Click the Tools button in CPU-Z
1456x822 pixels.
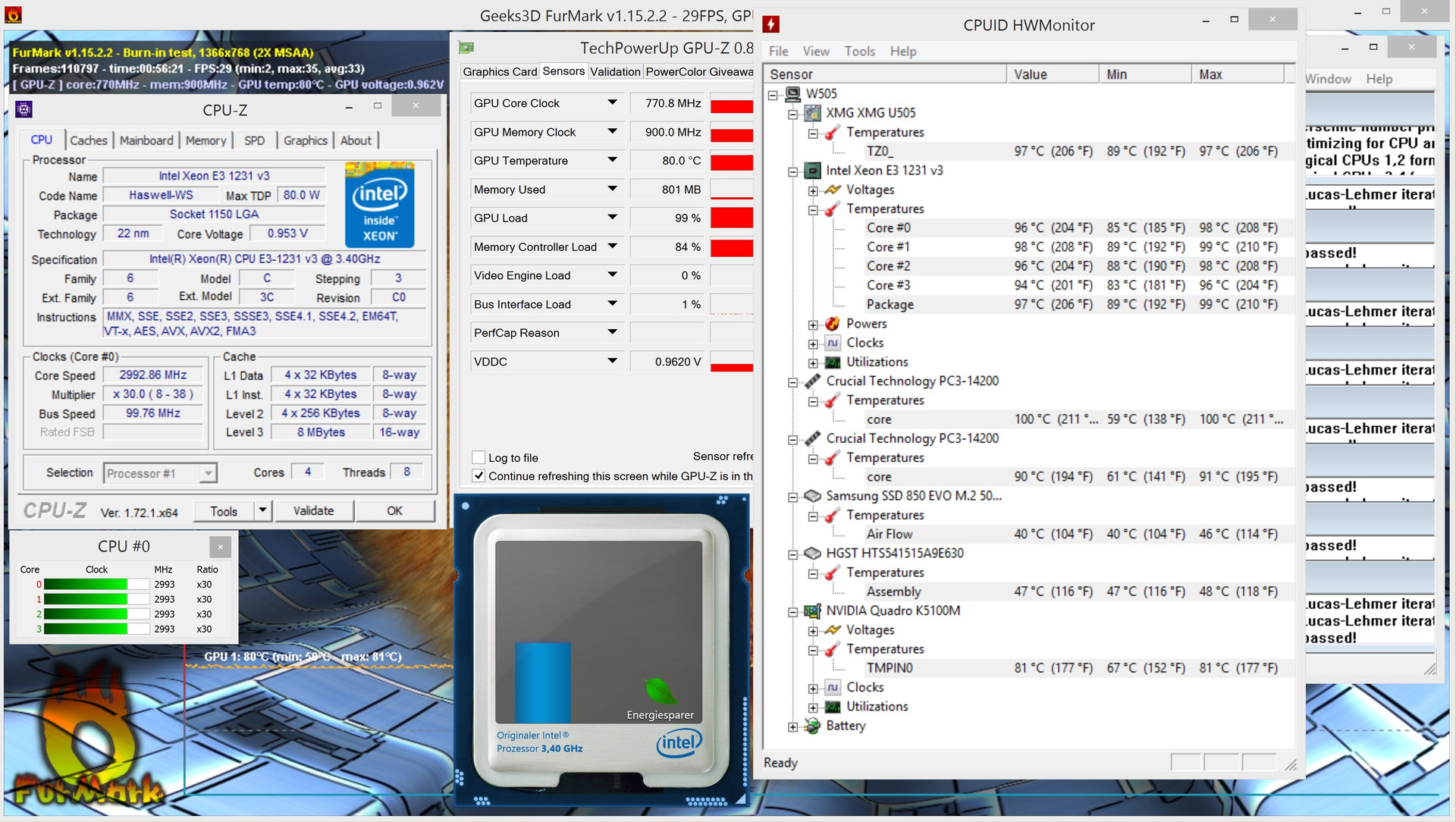click(x=224, y=510)
